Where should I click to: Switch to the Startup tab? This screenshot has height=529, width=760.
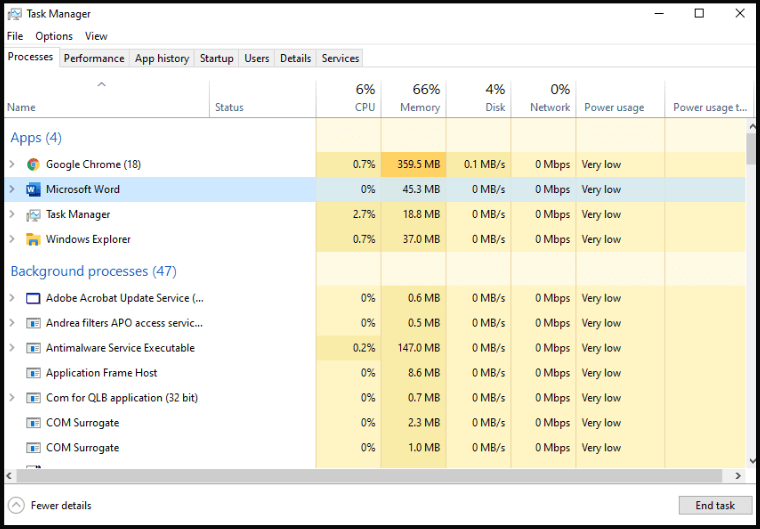coord(216,58)
